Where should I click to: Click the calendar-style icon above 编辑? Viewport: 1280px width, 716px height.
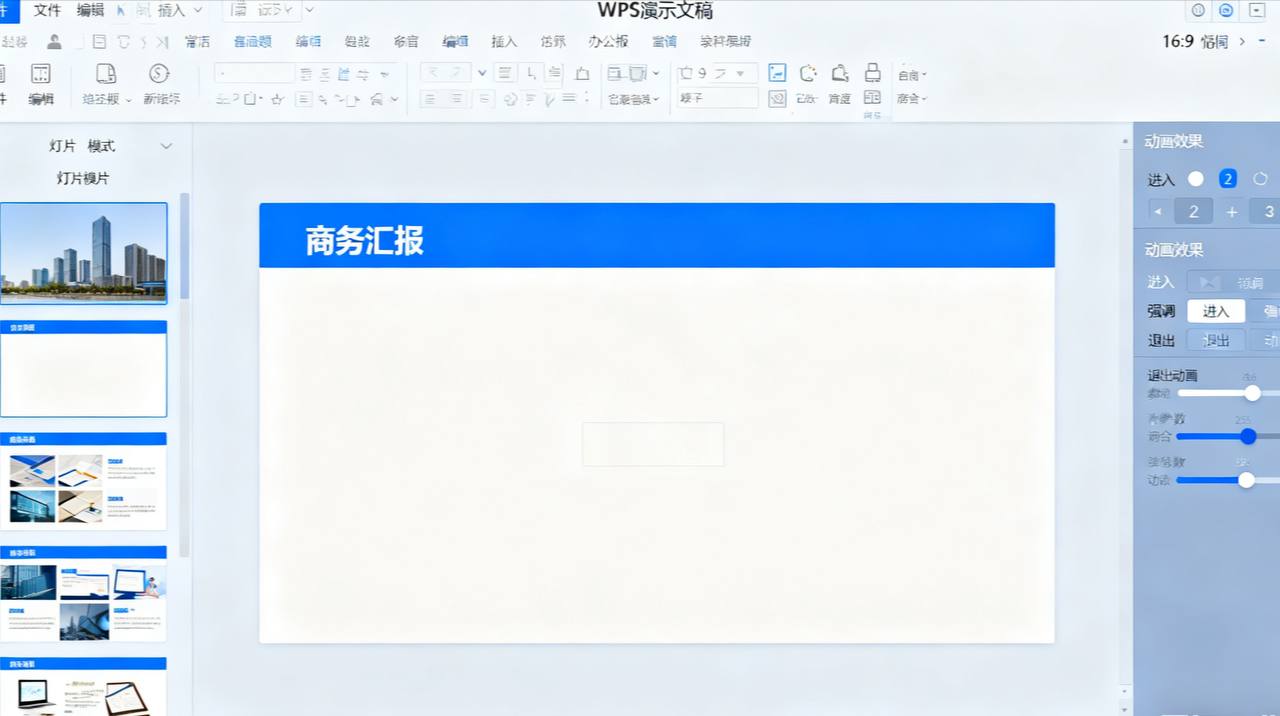click(41, 74)
